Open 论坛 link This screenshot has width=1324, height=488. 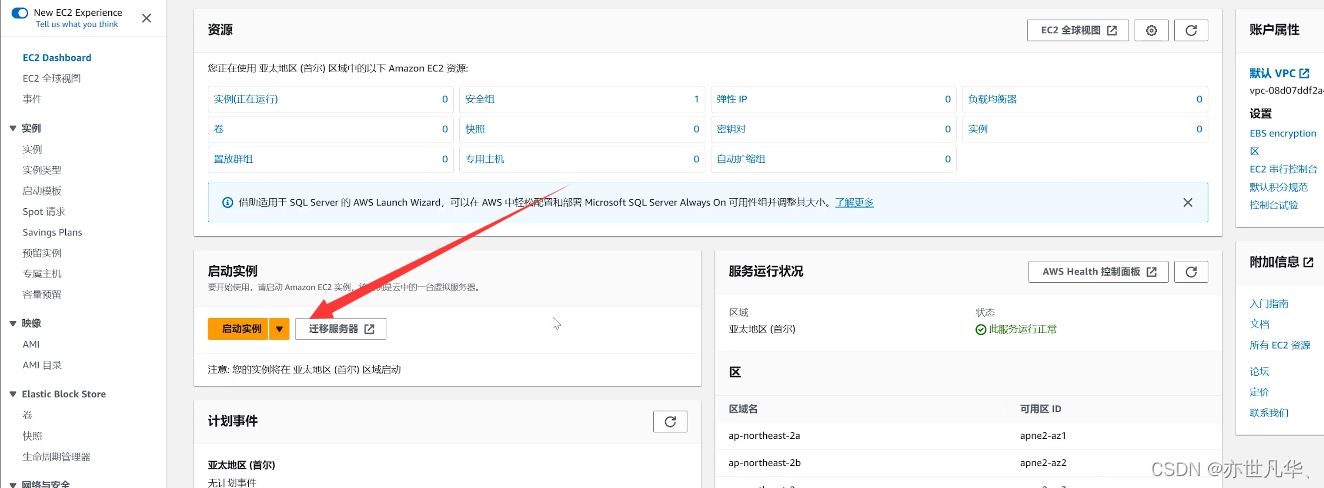pyautogui.click(x=1259, y=372)
